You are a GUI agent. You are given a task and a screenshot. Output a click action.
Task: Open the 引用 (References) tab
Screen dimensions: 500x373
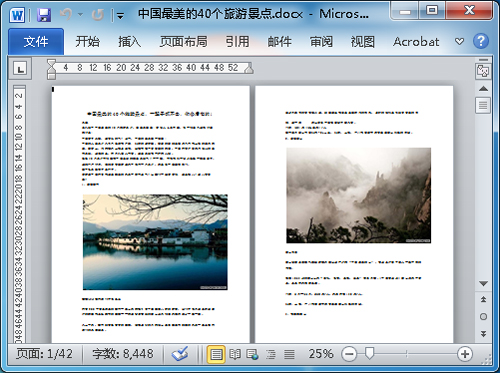(x=237, y=42)
